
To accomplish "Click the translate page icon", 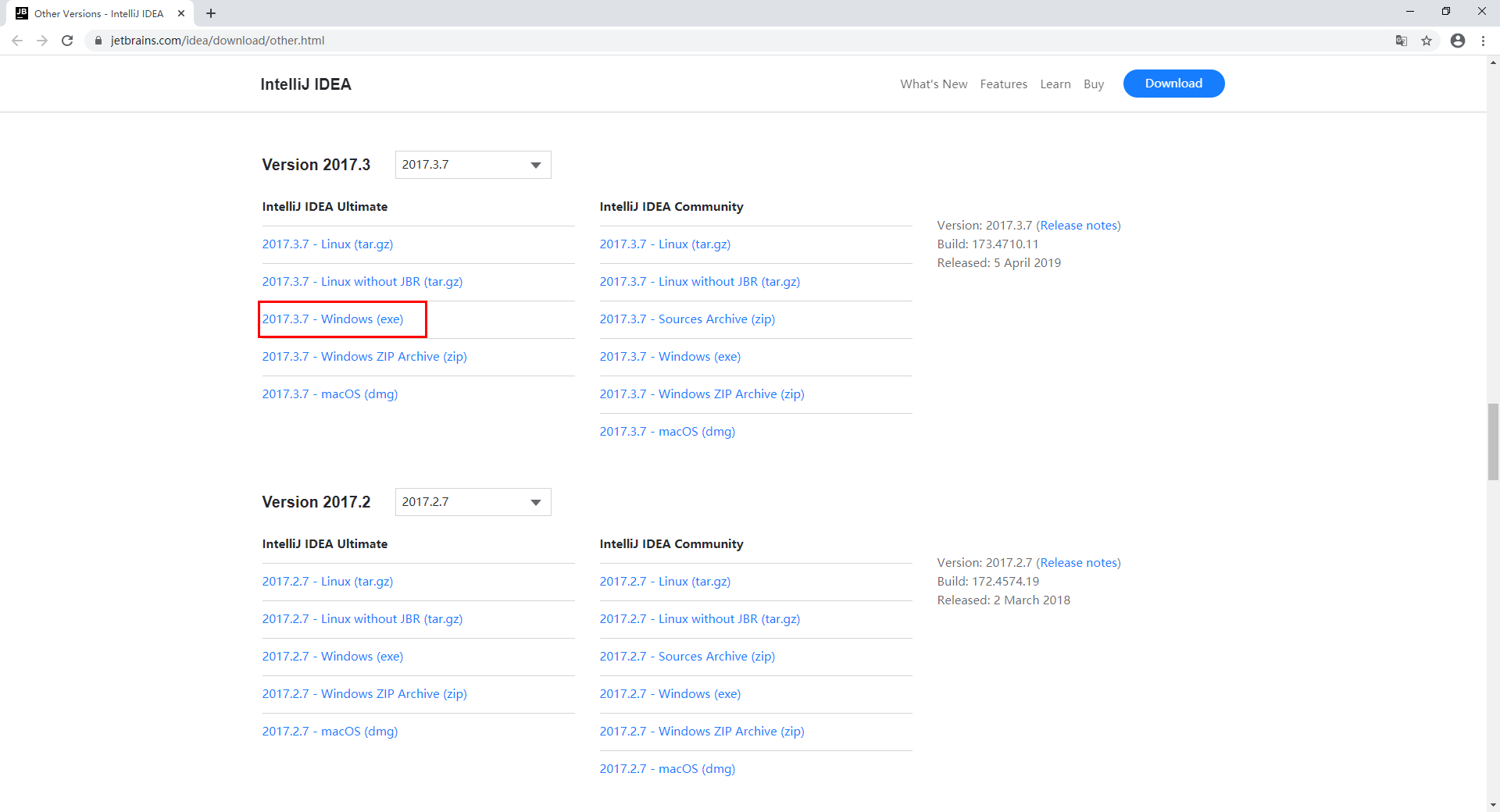I will 1402,41.
